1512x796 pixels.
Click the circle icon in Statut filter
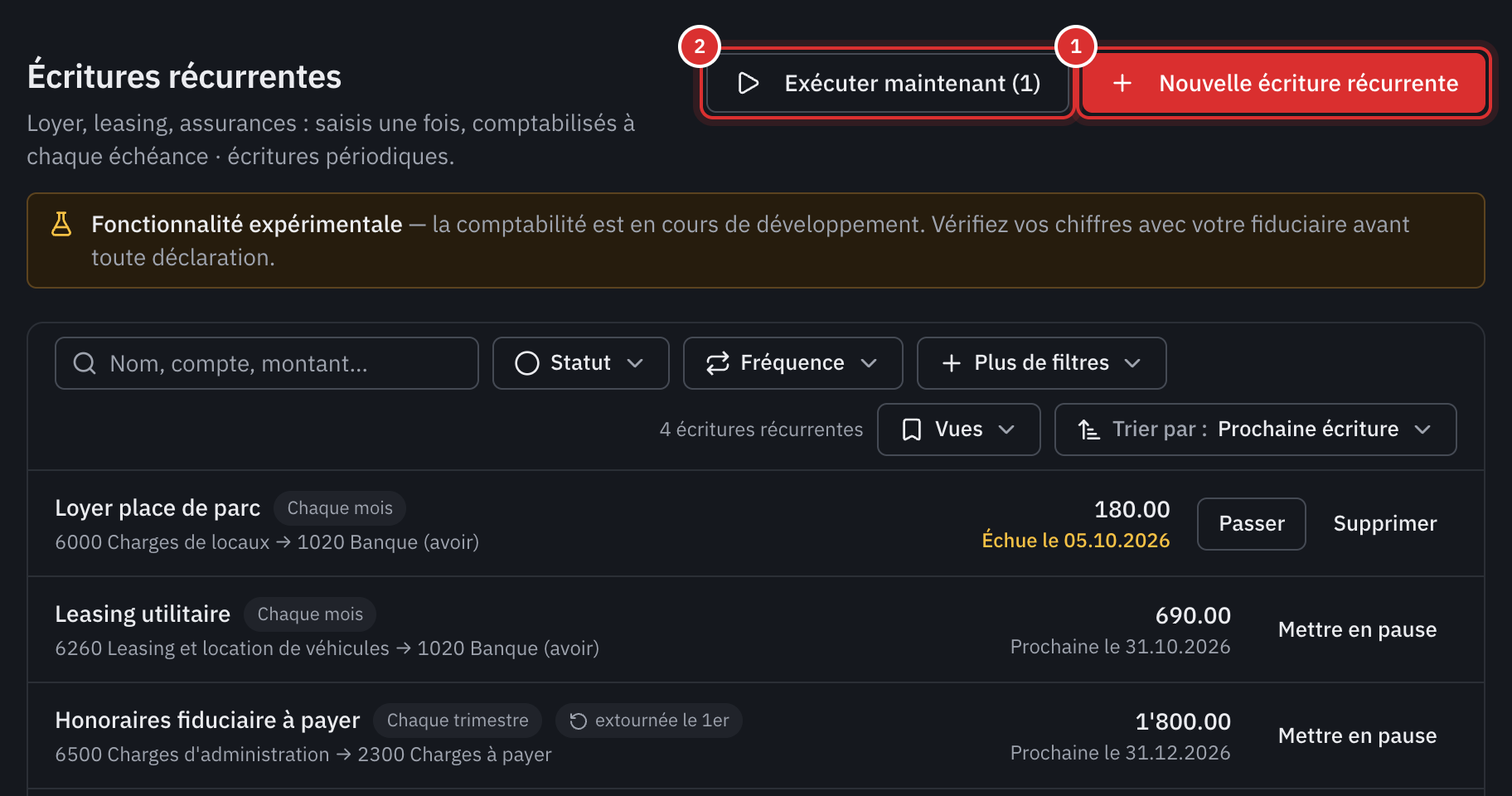pos(527,363)
